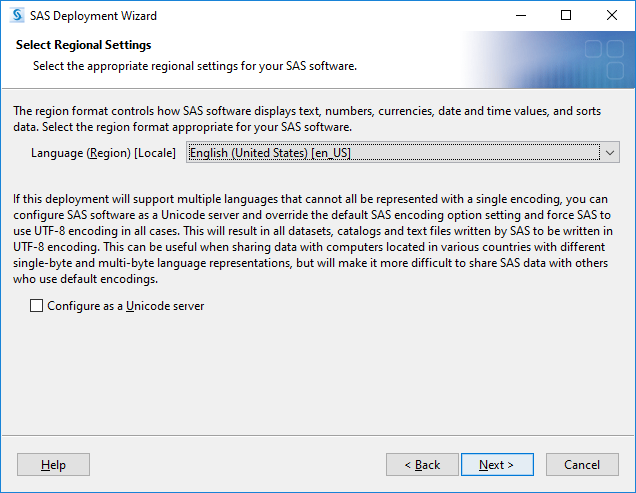Click the 'Configure as a Unicode server' label text
This screenshot has width=636, height=493.
(x=126, y=306)
